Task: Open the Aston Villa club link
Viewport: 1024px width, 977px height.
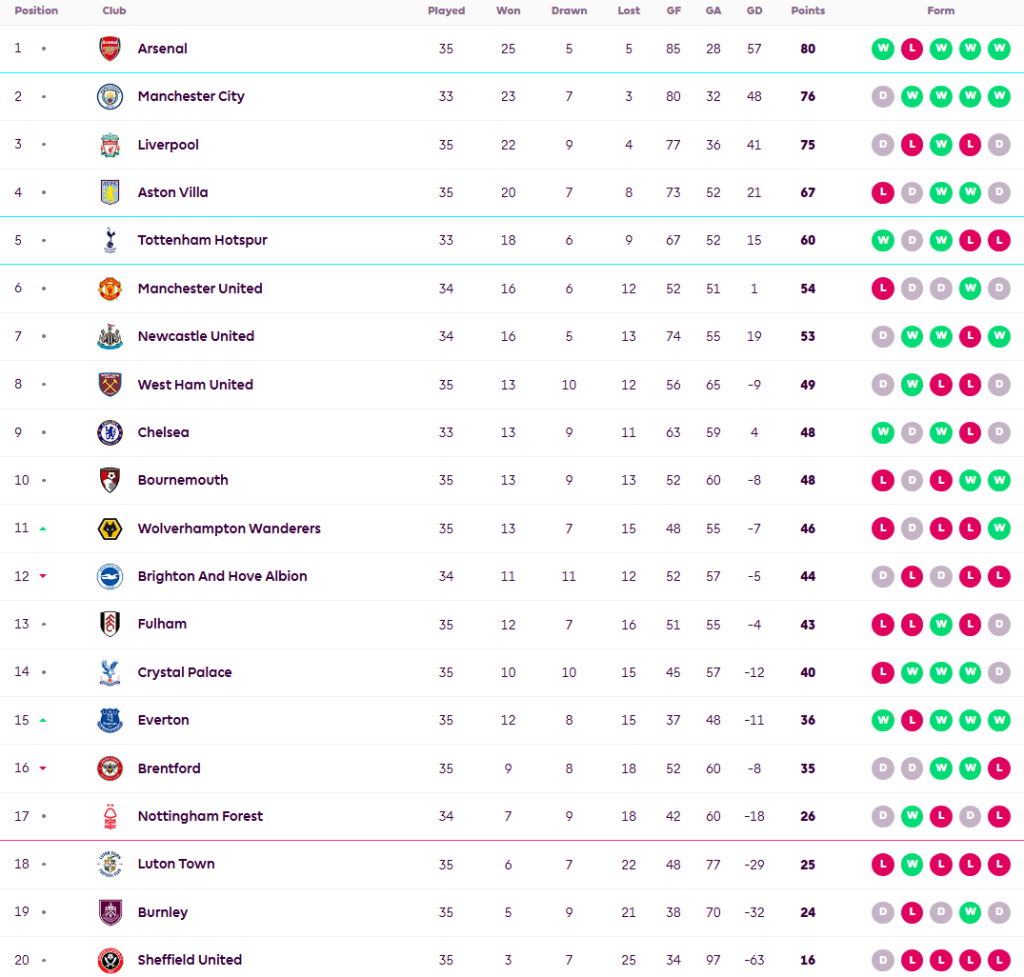Action: click(173, 193)
